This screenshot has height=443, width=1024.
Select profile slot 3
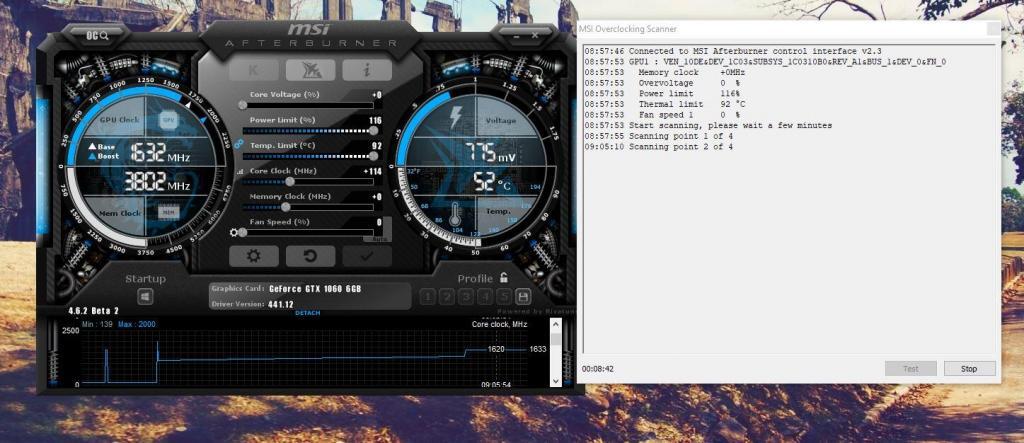465,297
